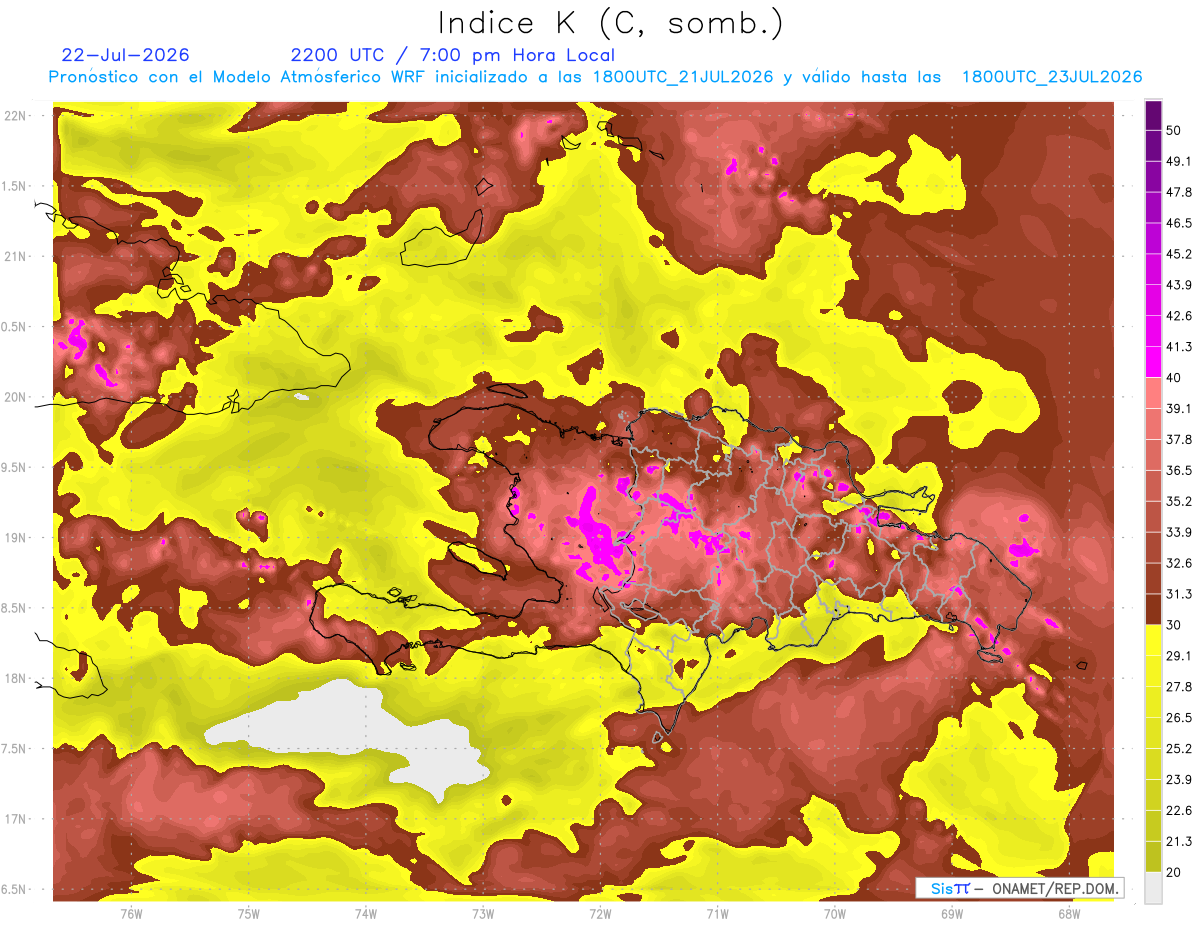Click the colorbar value '39.1'

pos(1179,408)
